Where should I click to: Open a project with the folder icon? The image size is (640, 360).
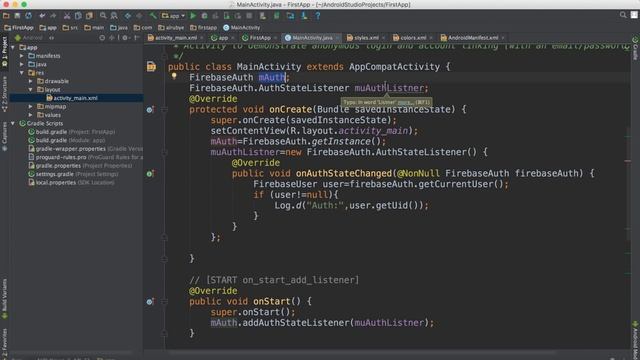coord(6,16)
